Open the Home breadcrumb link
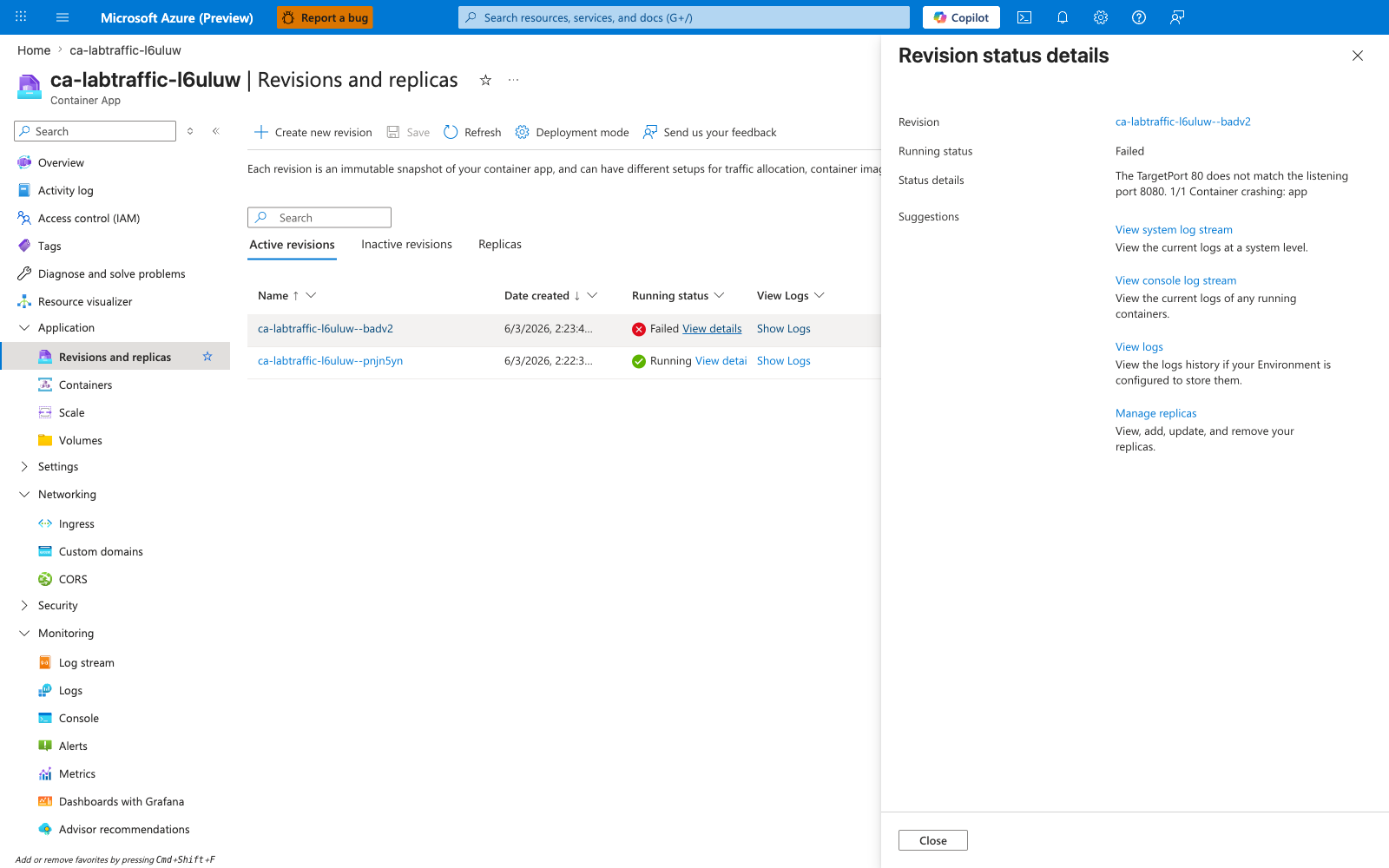 [x=34, y=50]
